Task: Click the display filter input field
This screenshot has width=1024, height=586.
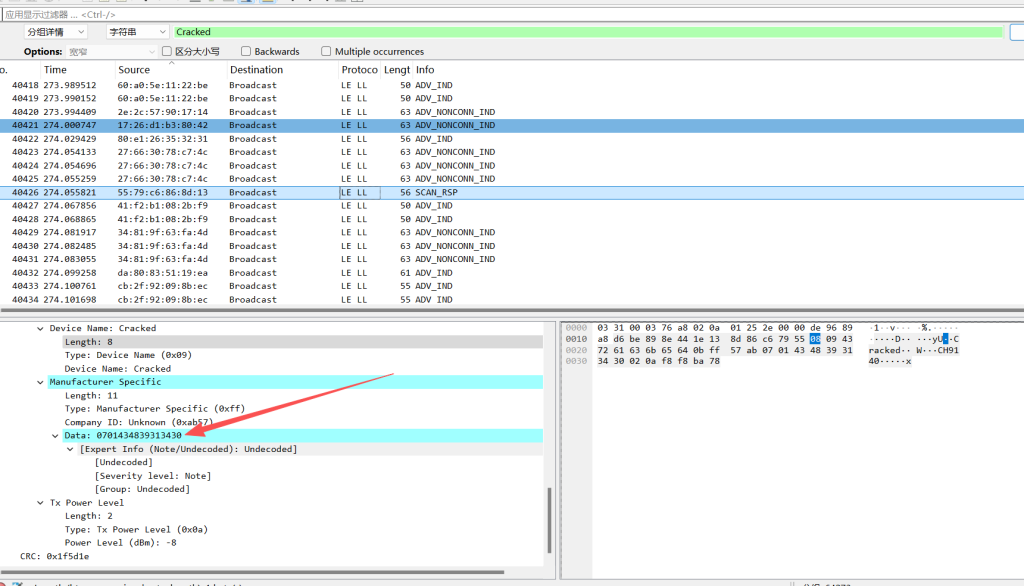Action: pos(500,14)
